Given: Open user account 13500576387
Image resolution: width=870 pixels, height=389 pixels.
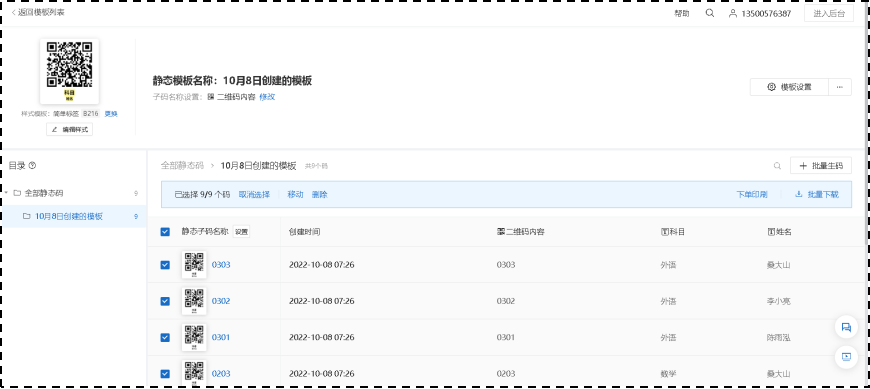Looking at the screenshot, I should tap(760, 14).
